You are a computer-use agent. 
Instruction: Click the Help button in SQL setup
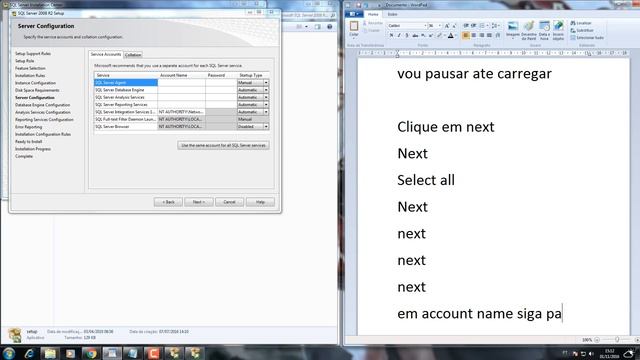click(260, 202)
